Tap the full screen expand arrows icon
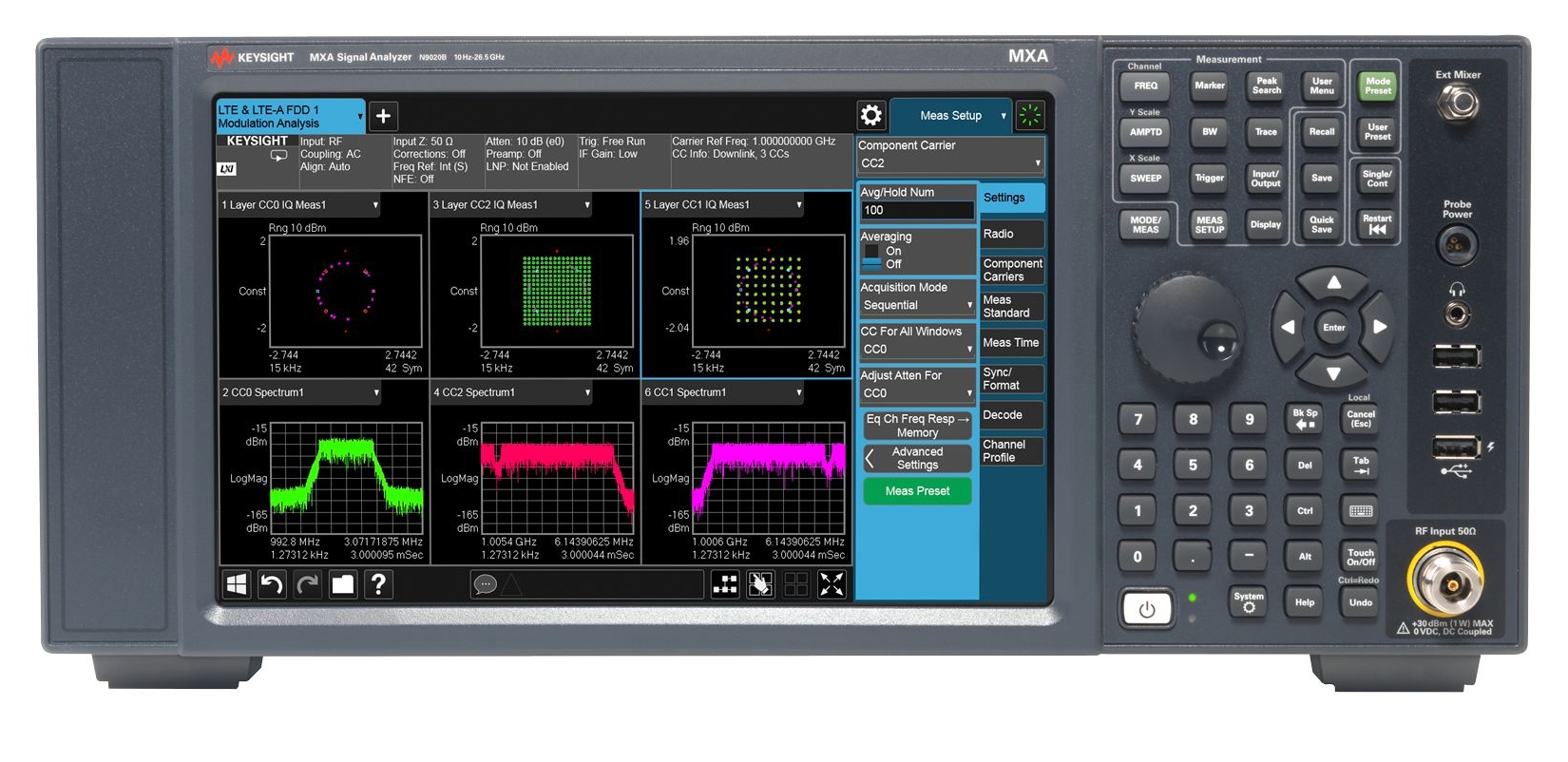This screenshot has height=762, width=1568. tap(832, 584)
